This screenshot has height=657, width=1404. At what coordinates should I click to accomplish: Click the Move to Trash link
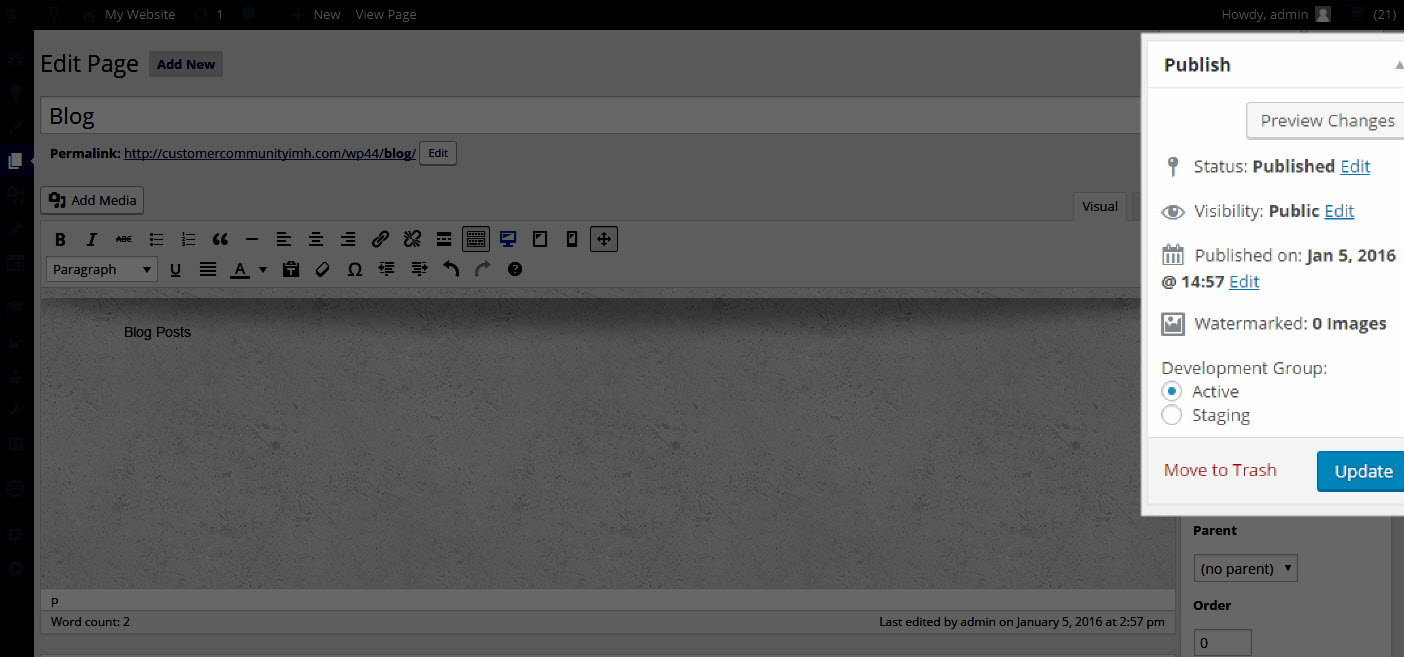coord(1220,470)
